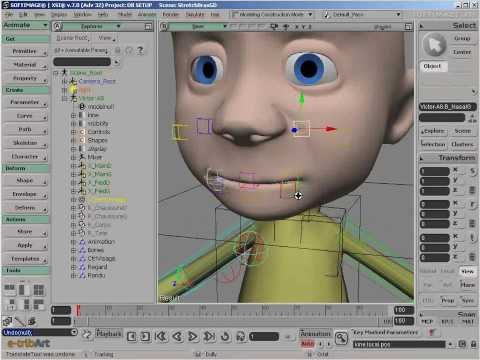Screen dimensions: 480x360
Task: Open the Primitive menu
Action: click(25, 51)
